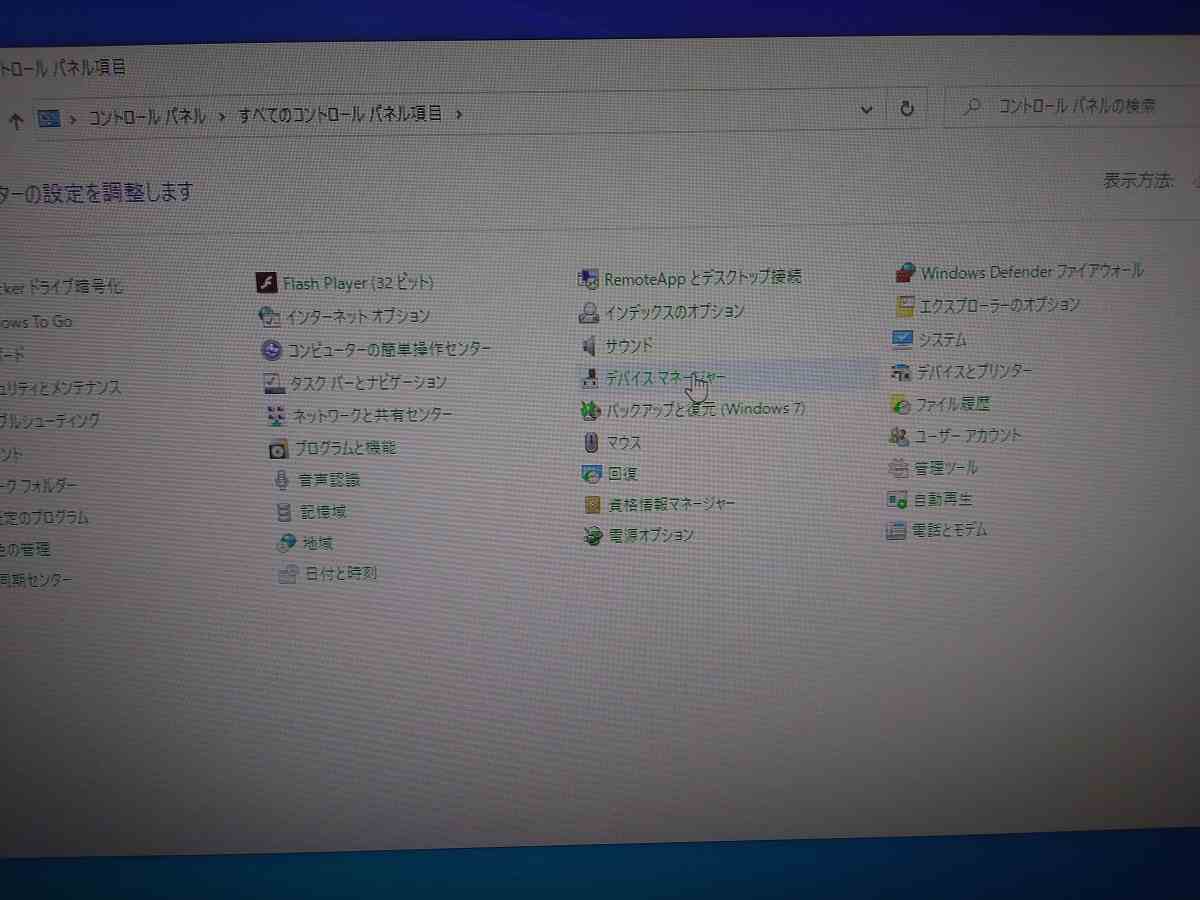The width and height of the screenshot is (1200, 900).
Task: Open the サウンド speaker icon
Action: click(589, 346)
